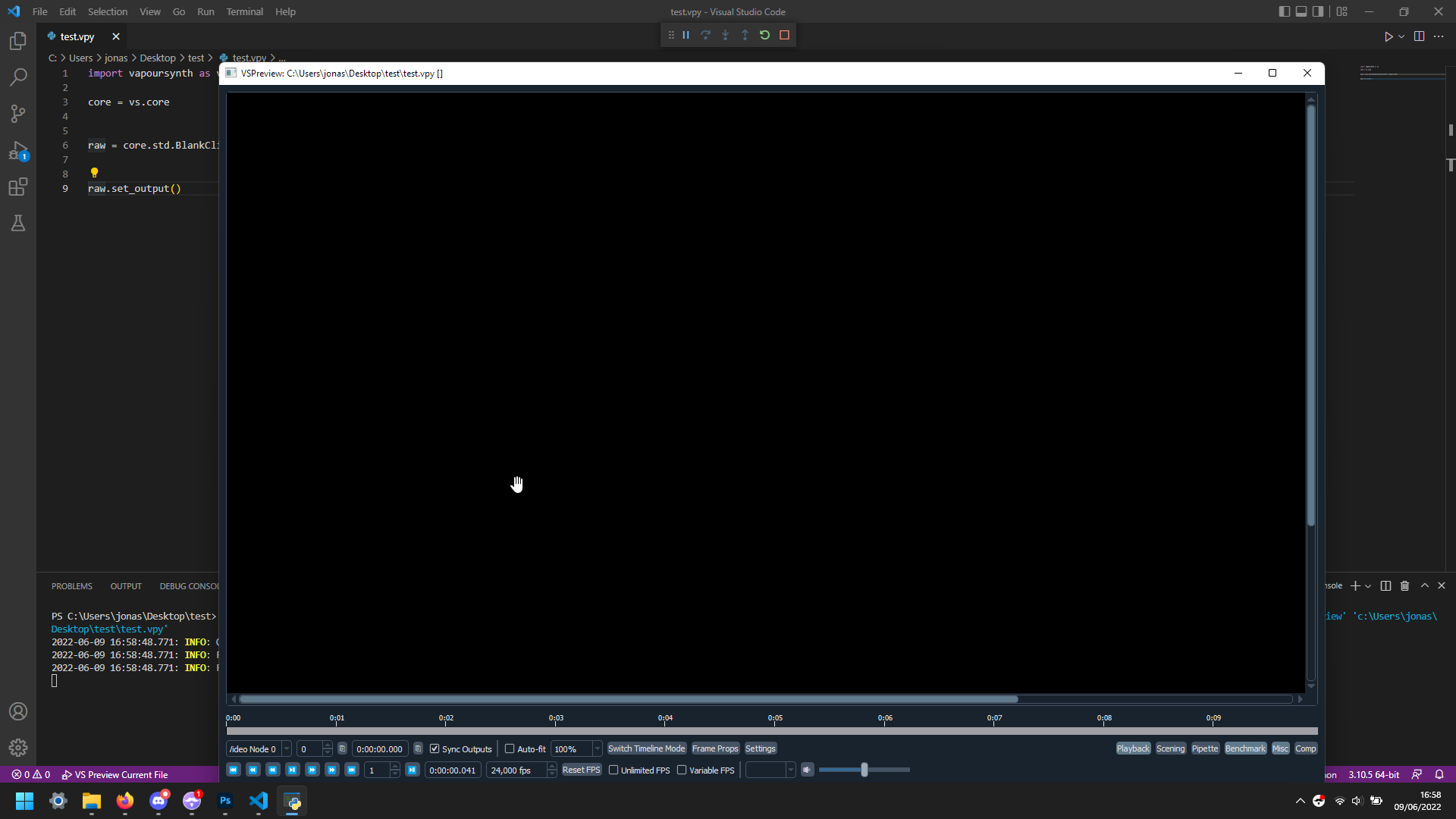1456x819 pixels.
Task: Open the Video Node 0 output dropdown
Action: pyautogui.click(x=287, y=748)
